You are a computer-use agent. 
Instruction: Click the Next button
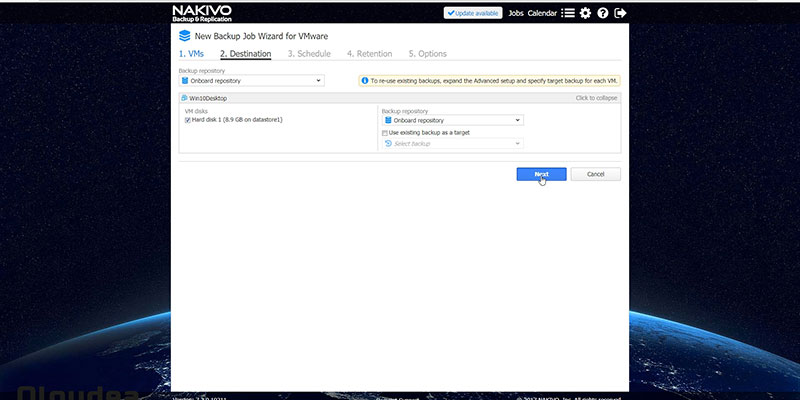(541, 174)
